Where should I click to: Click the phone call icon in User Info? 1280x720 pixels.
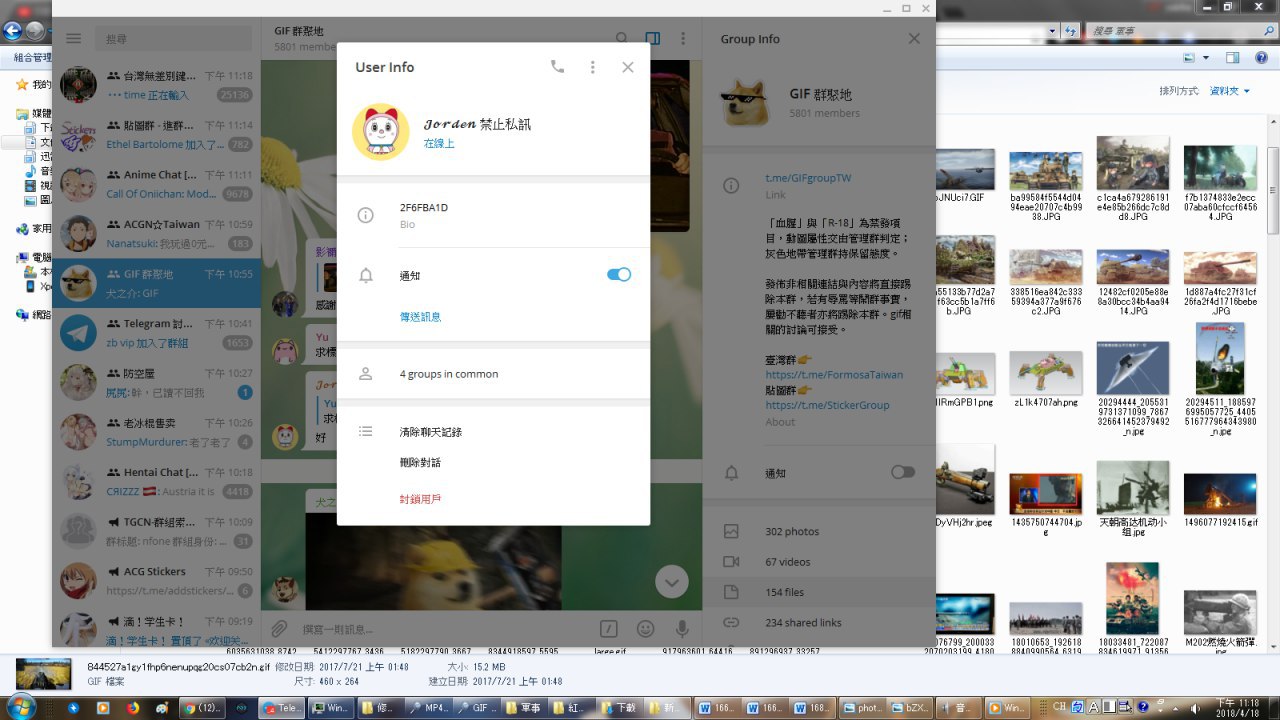click(x=557, y=67)
